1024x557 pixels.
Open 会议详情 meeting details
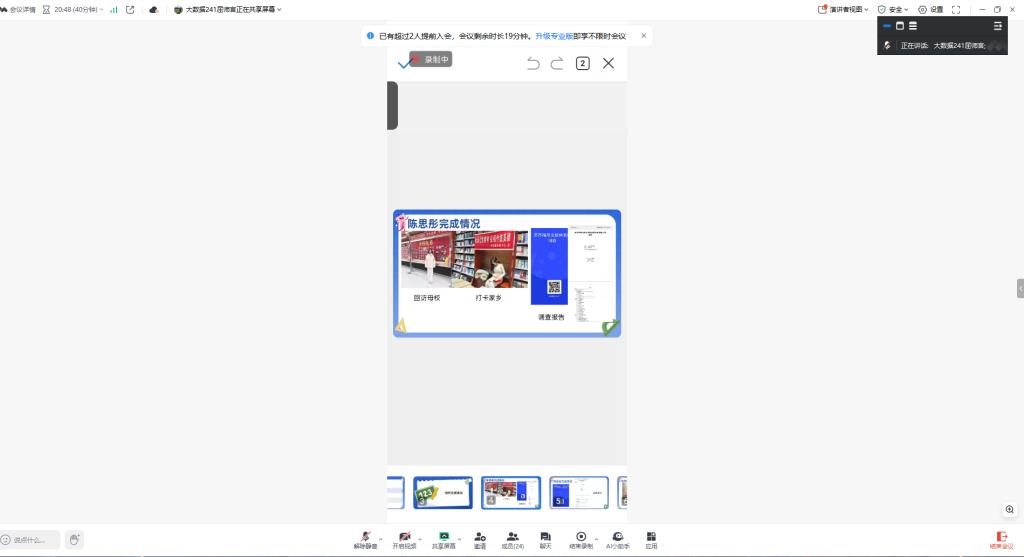pos(18,9)
